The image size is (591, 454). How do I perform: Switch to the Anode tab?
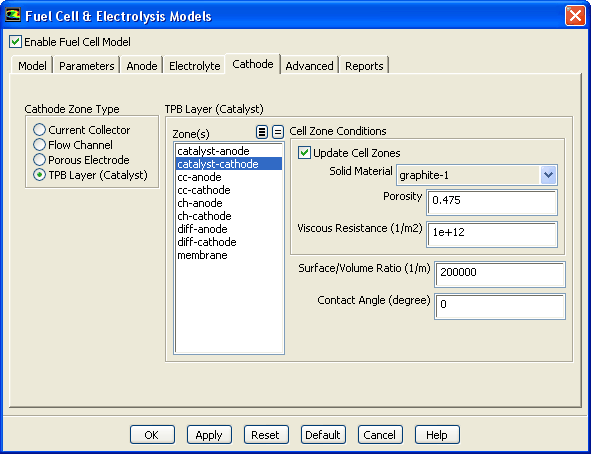142,66
